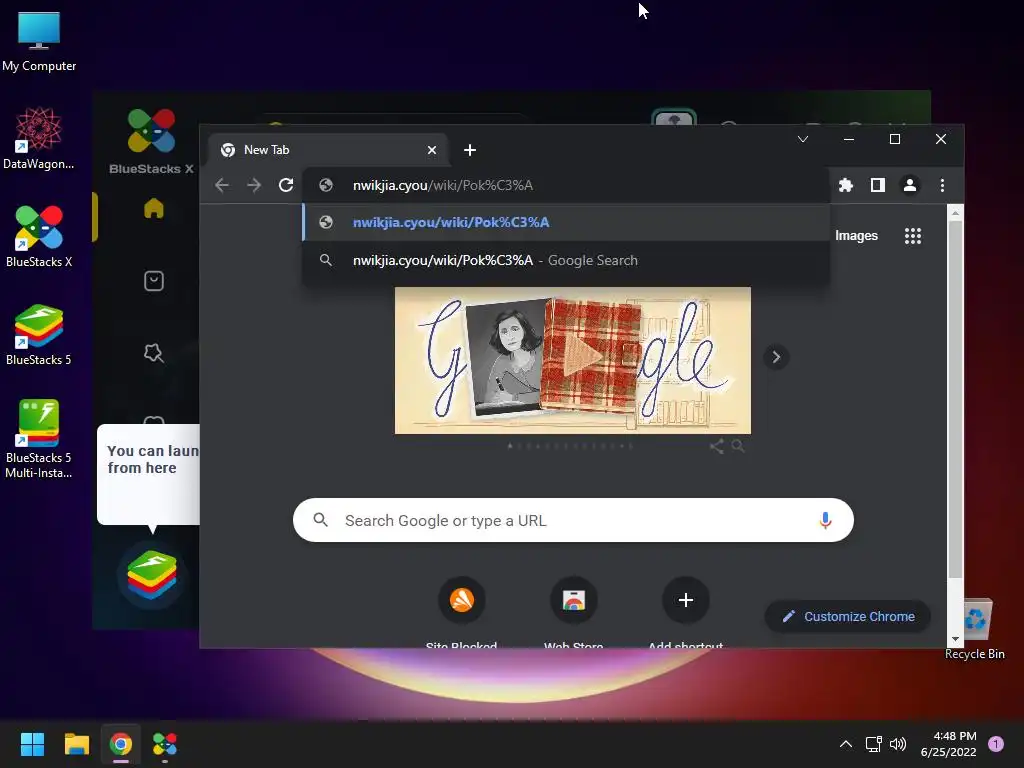
Task: Open the Google apps grid
Action: coord(913,236)
